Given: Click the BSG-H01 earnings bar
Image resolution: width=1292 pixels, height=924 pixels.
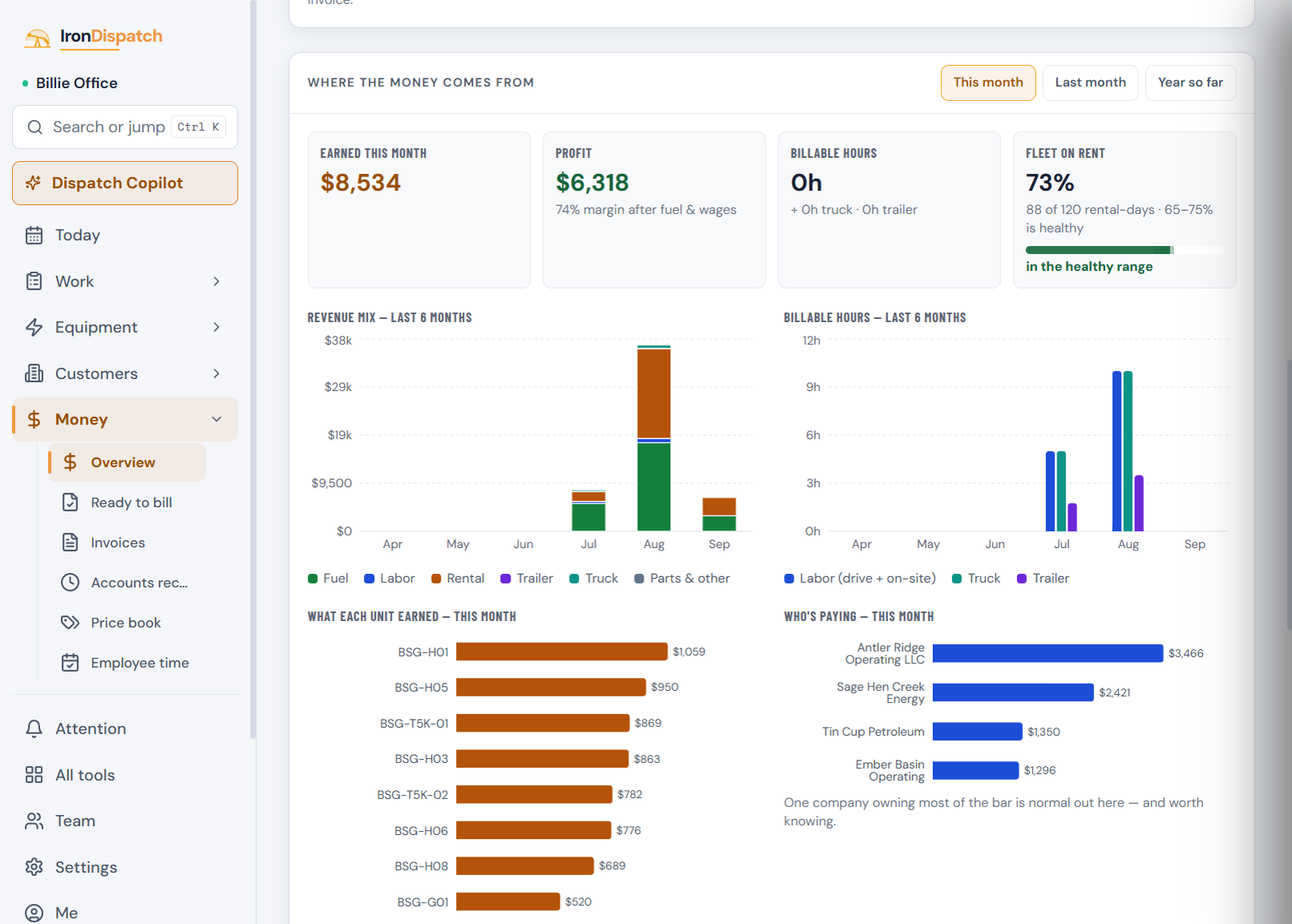Looking at the screenshot, I should coord(562,652).
